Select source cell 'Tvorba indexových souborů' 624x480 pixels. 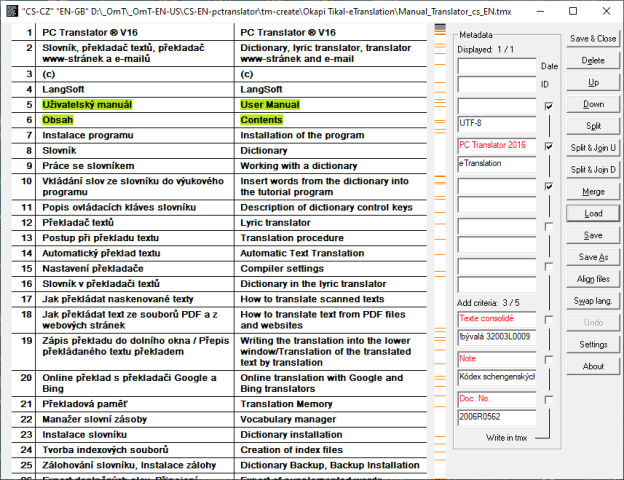(135, 450)
